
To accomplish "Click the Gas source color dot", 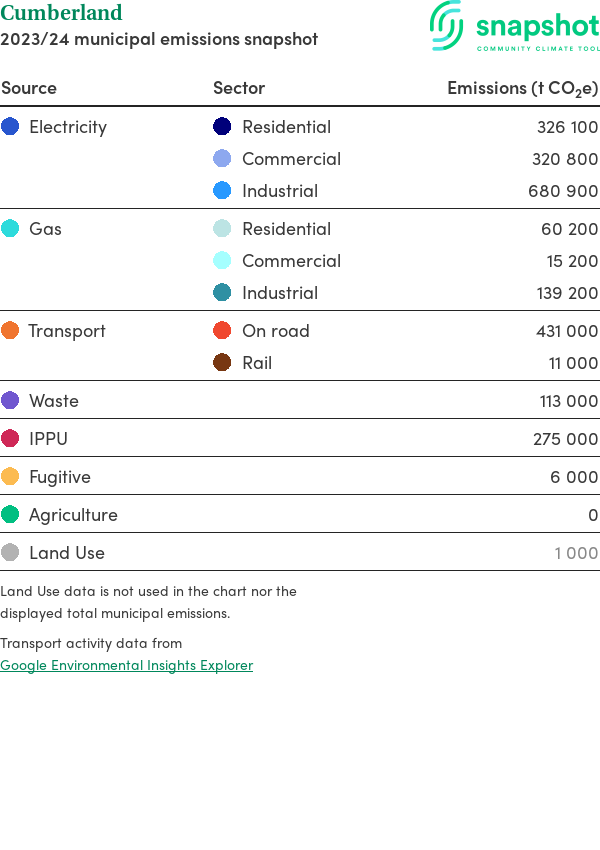I will pyautogui.click(x=10, y=229).
